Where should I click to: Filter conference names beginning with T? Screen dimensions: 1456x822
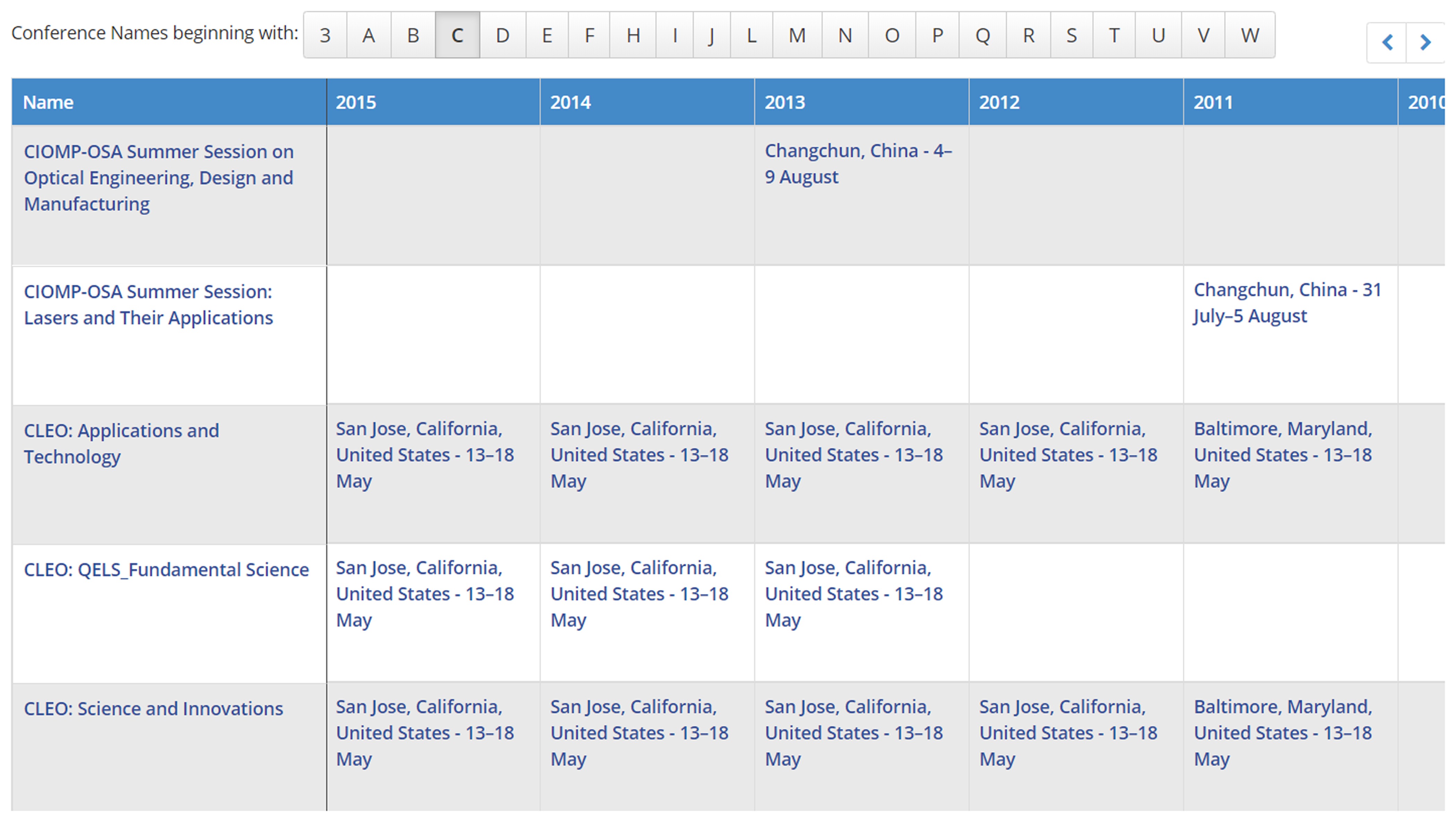pyautogui.click(x=1113, y=35)
